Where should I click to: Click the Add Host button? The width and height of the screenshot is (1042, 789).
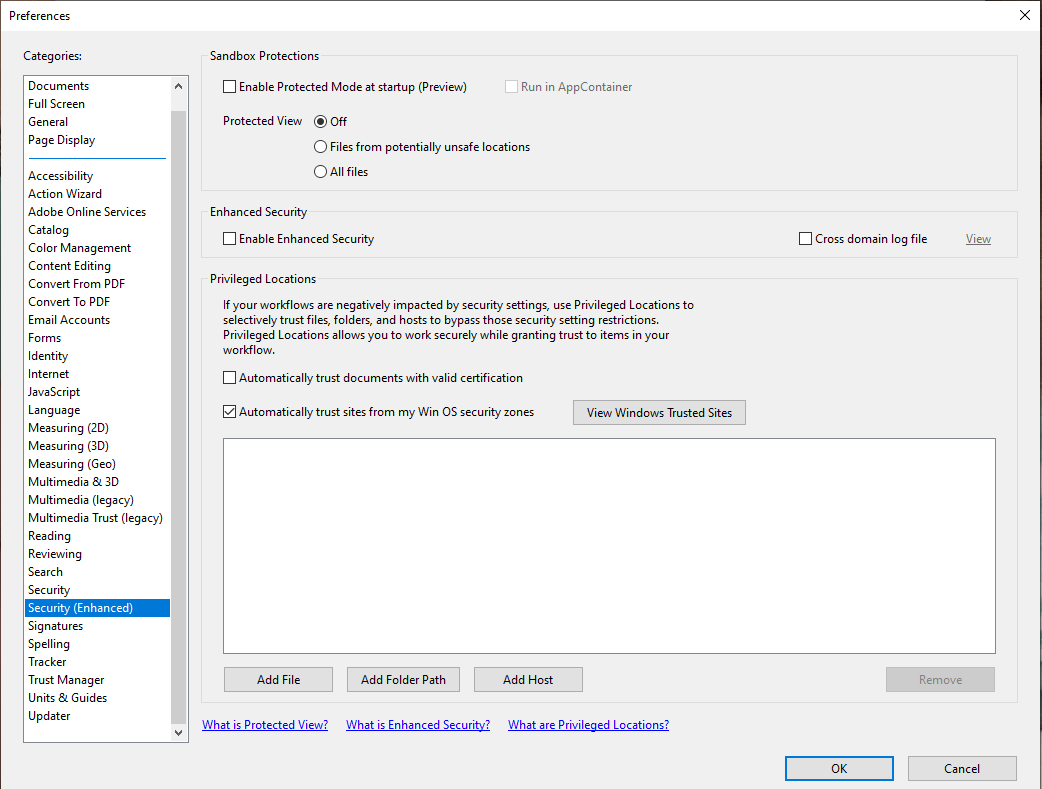click(x=528, y=679)
